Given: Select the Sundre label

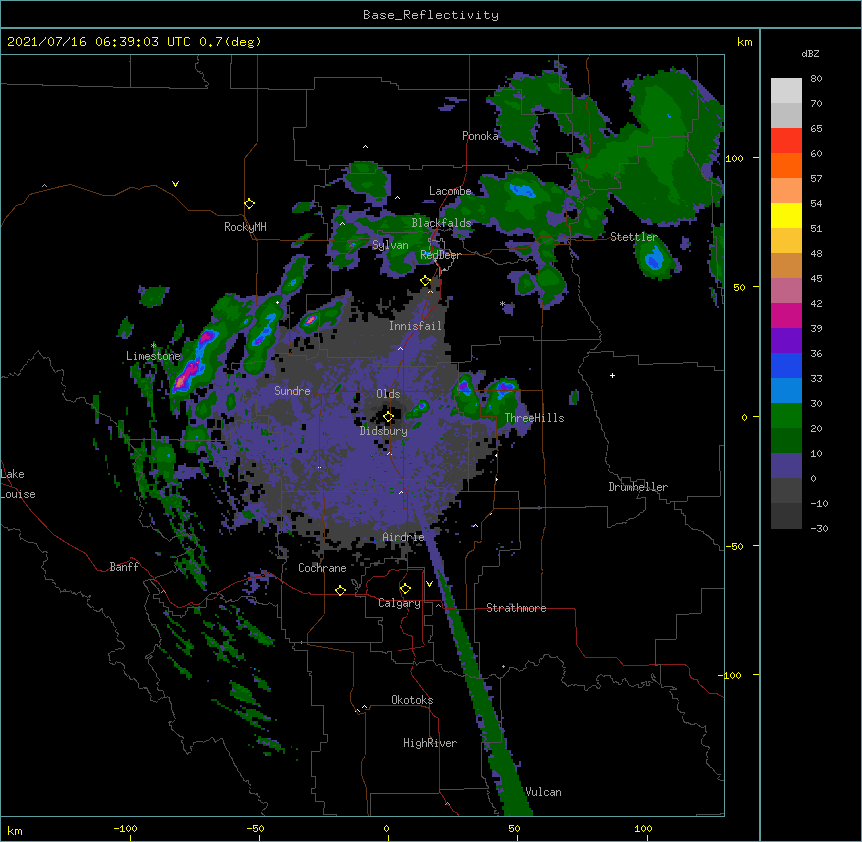Looking at the screenshot, I should 292,391.
